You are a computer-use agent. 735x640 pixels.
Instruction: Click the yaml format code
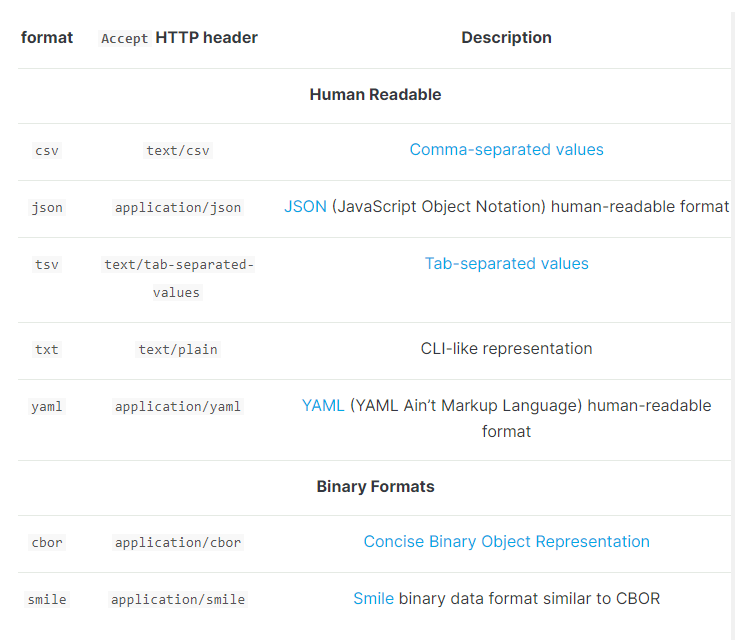pyautogui.click(x=47, y=407)
